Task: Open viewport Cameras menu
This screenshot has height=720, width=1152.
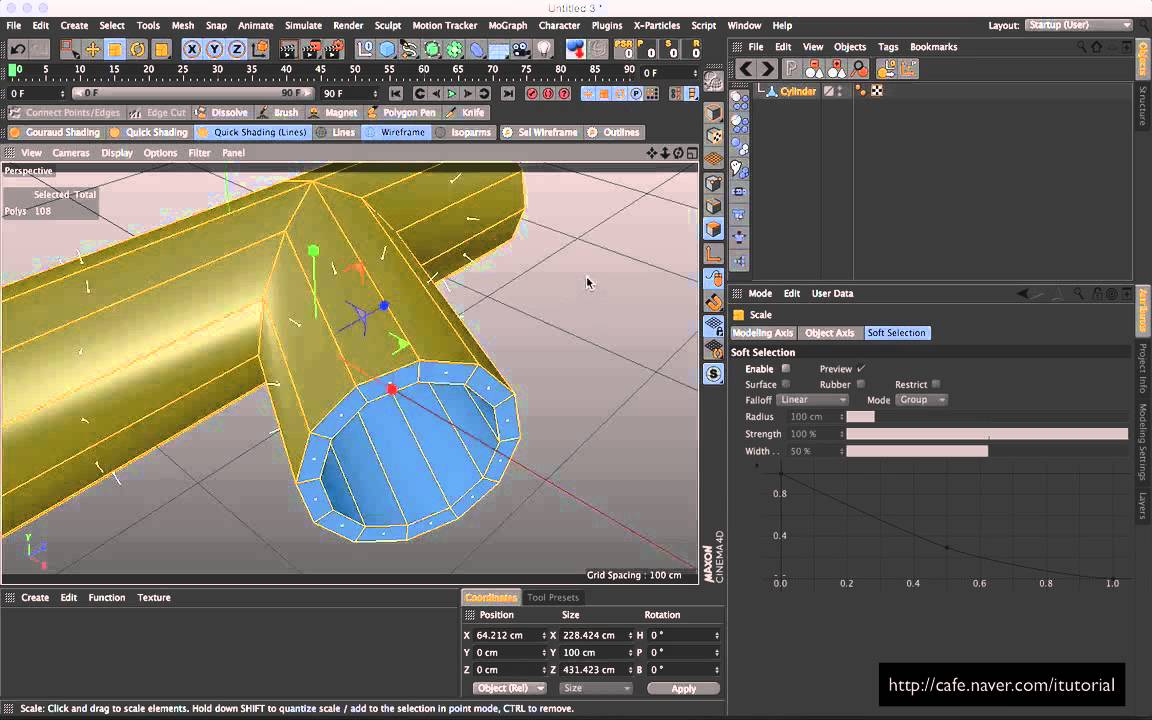Action: [71, 153]
